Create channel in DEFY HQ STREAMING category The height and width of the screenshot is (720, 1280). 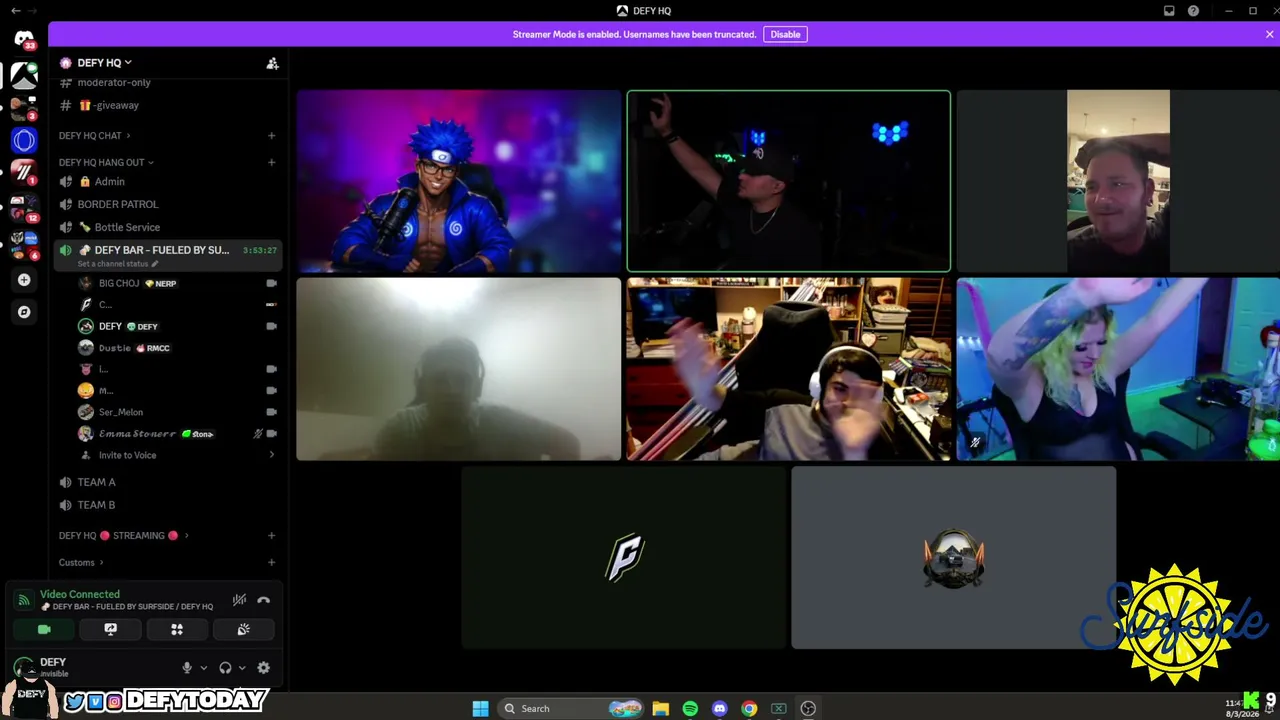coord(271,535)
